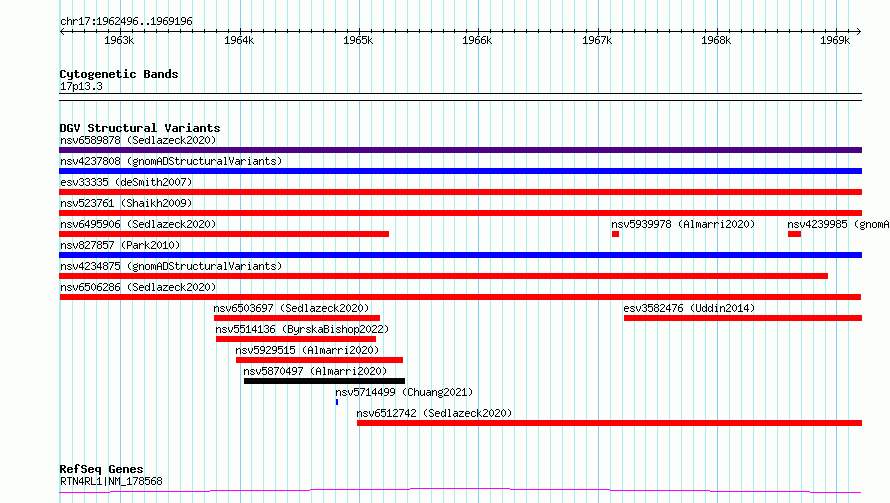Click the 17p13.3 band label
The image size is (890, 503).
pyautogui.click(x=81, y=86)
